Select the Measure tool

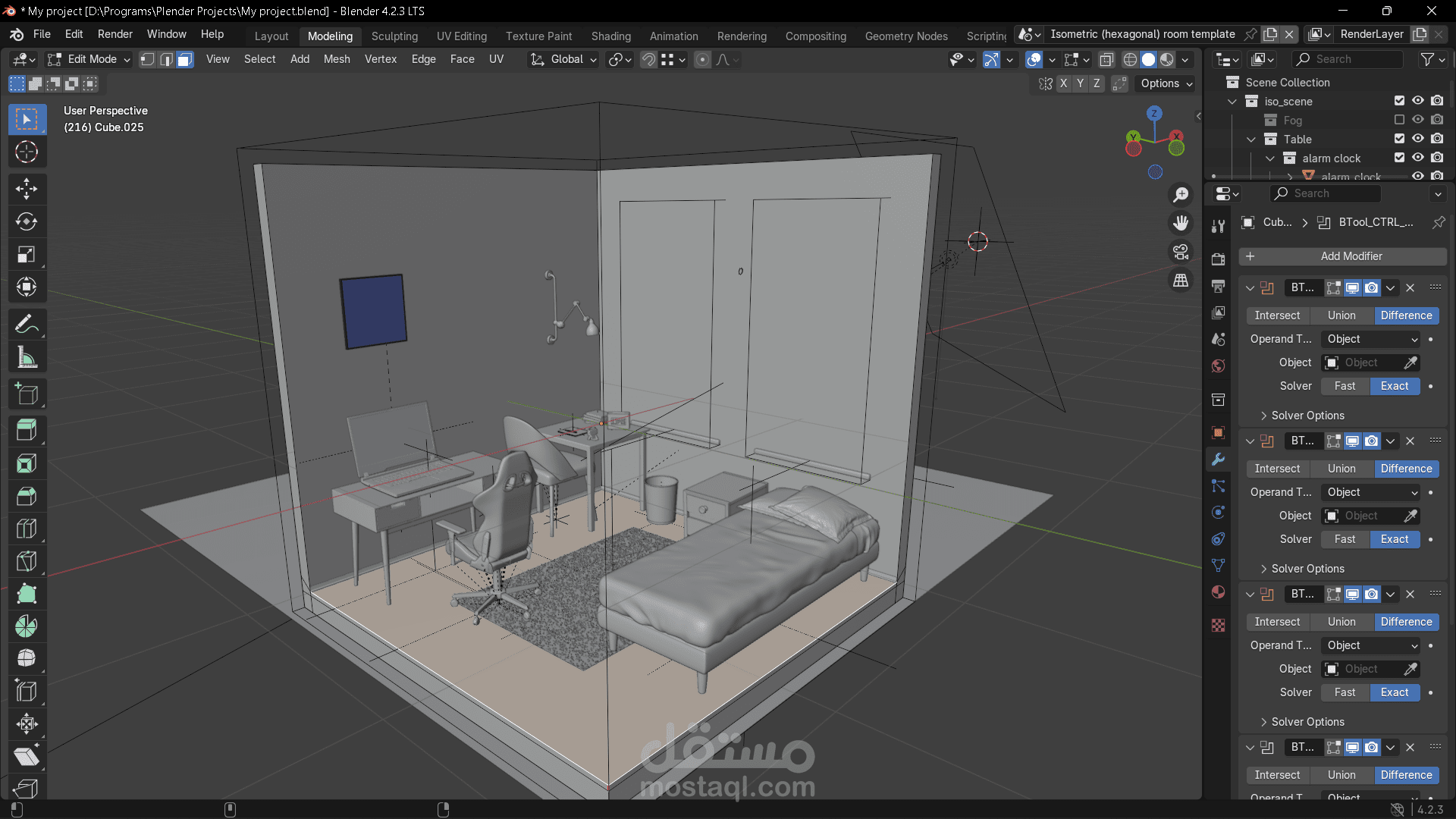pyautogui.click(x=27, y=358)
